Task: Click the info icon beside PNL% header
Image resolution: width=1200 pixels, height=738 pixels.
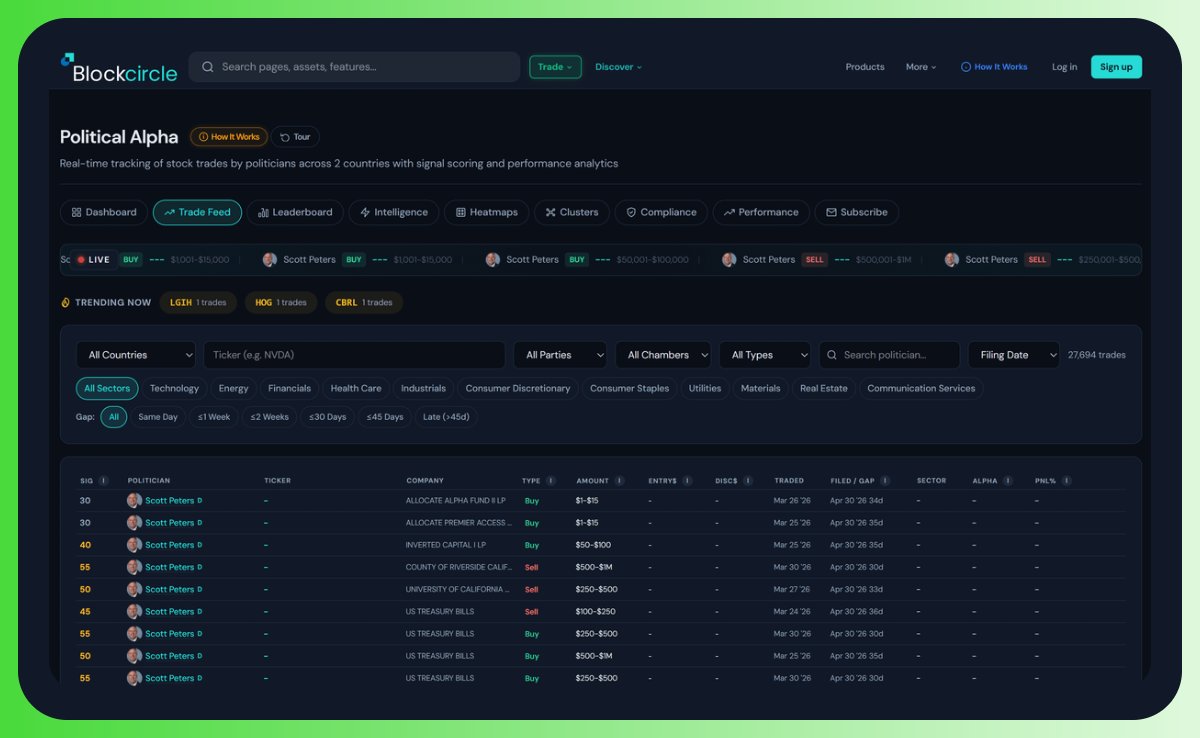Action: coord(1067,481)
